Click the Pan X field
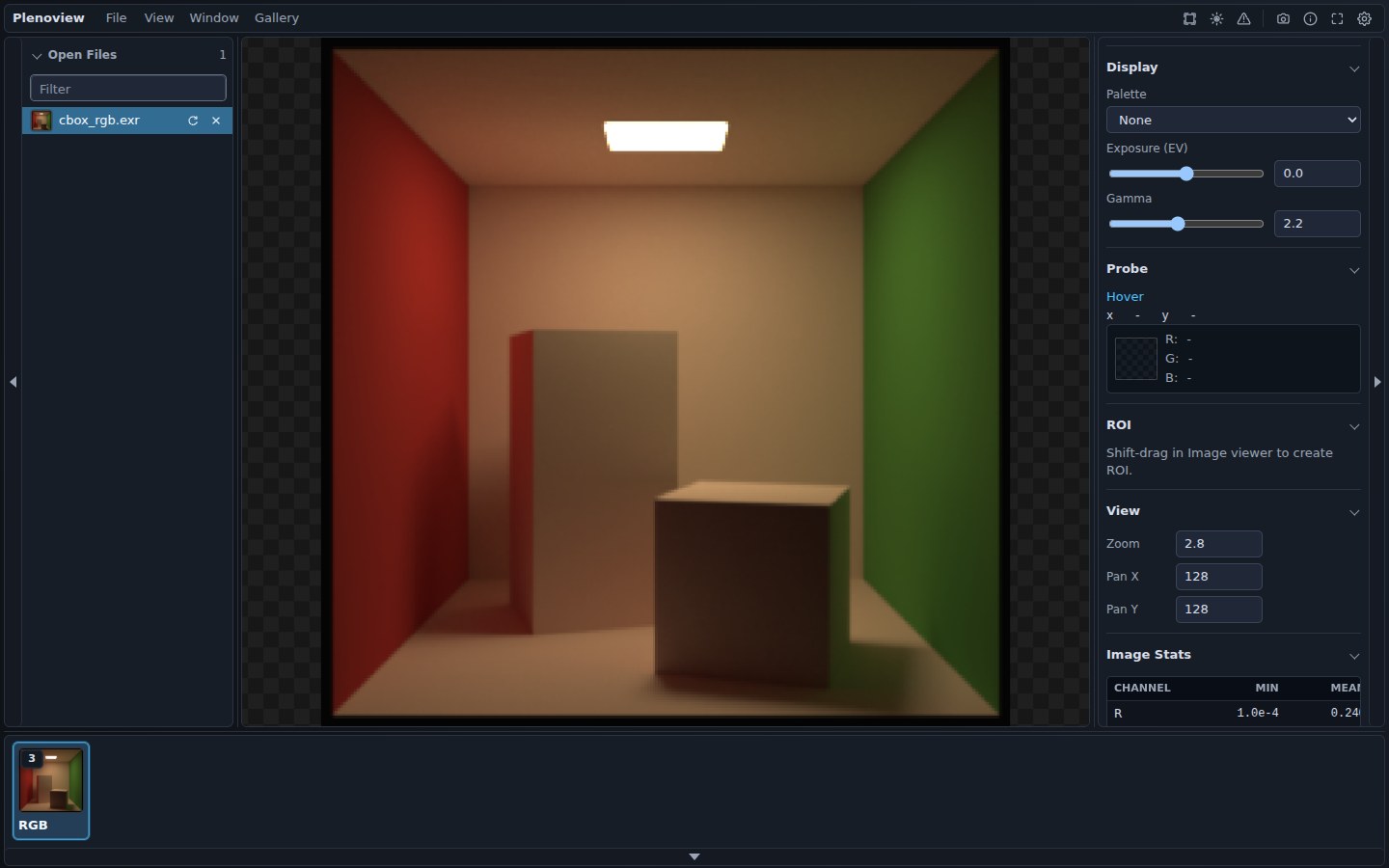The height and width of the screenshot is (868, 1389). (1219, 577)
